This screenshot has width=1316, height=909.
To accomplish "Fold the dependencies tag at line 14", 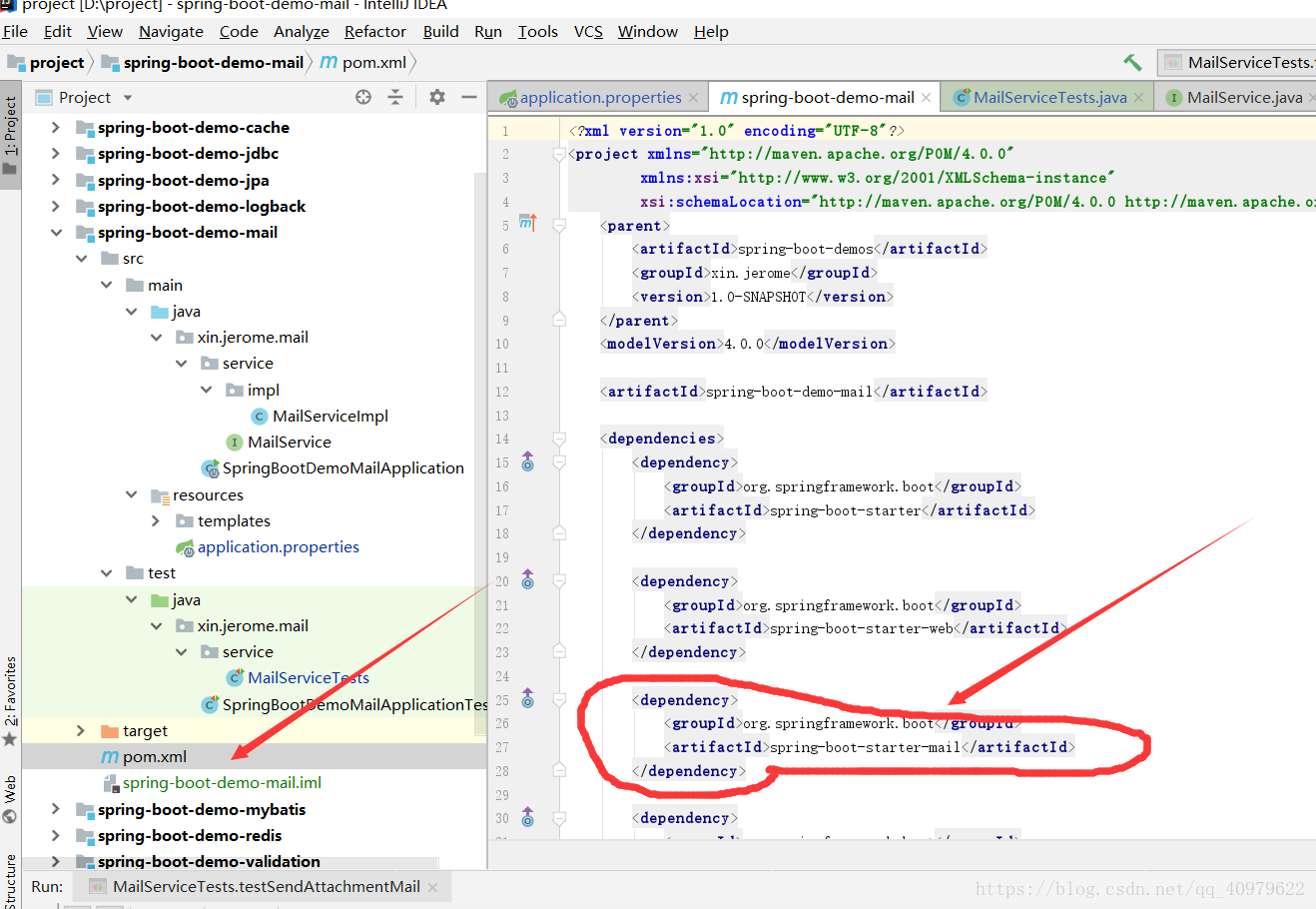I will point(559,439).
